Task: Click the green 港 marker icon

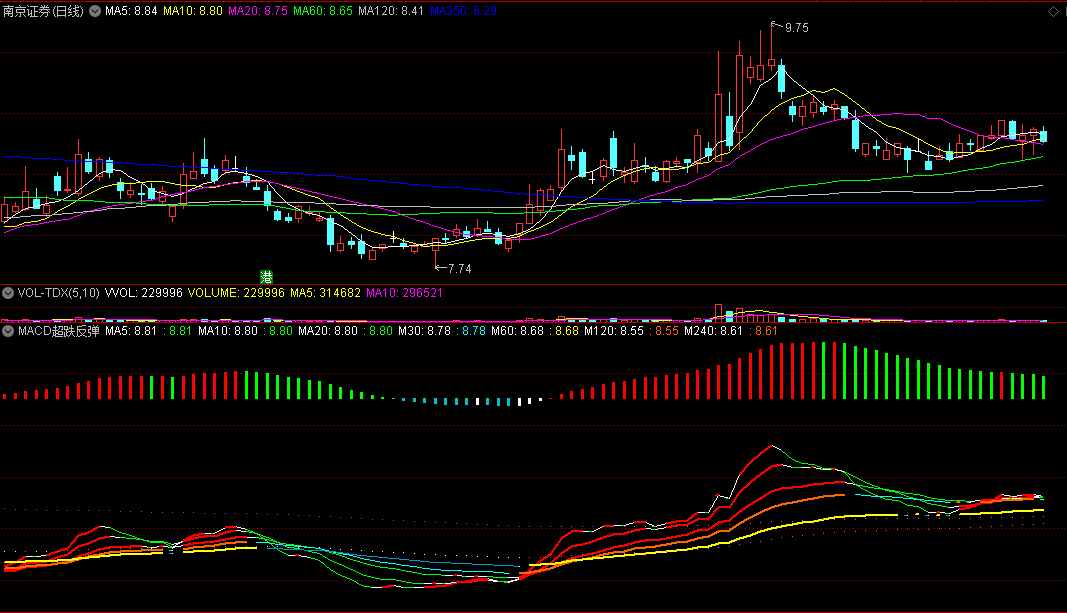Action: 266,277
